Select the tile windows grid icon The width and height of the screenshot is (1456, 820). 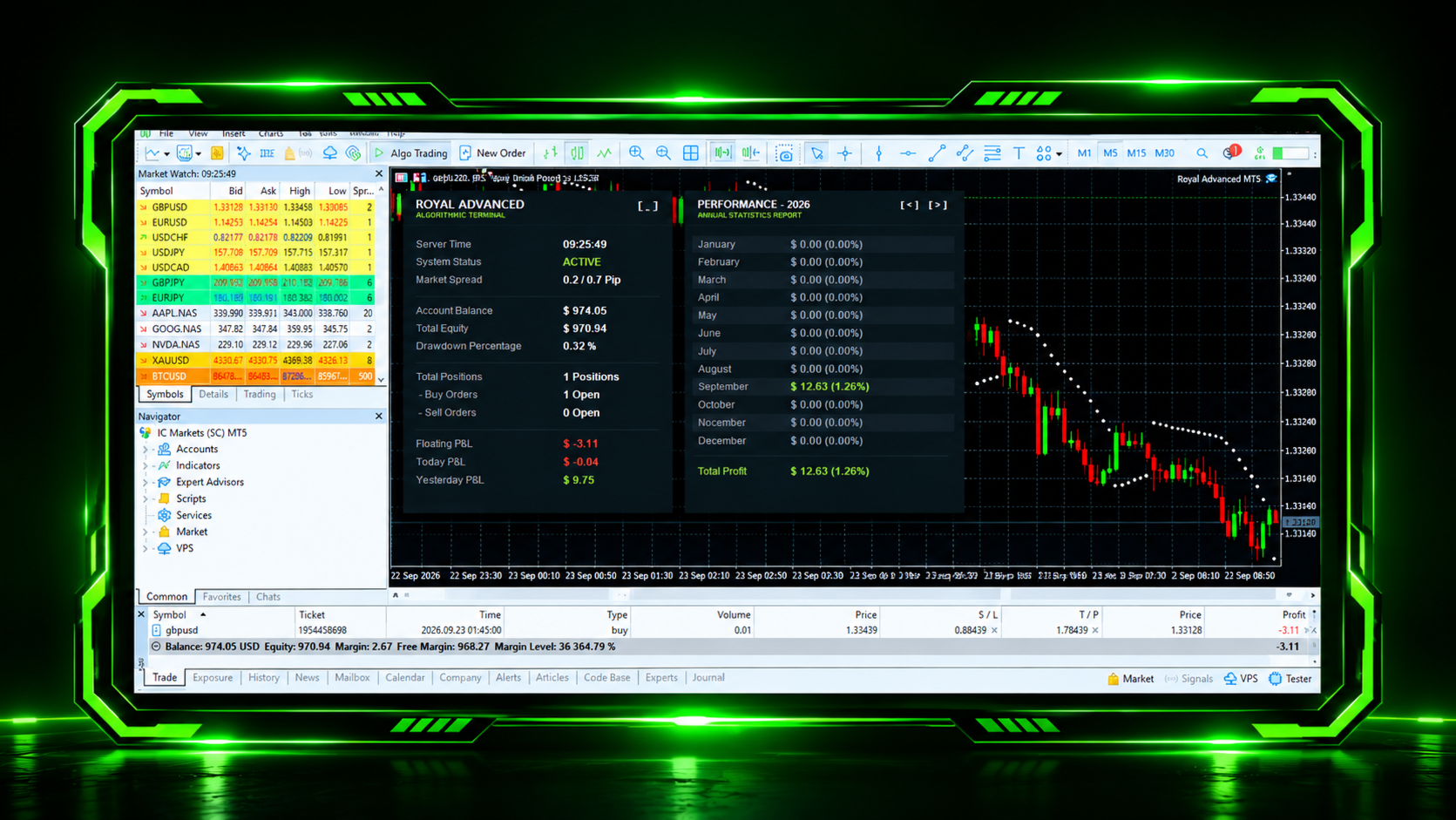point(691,153)
